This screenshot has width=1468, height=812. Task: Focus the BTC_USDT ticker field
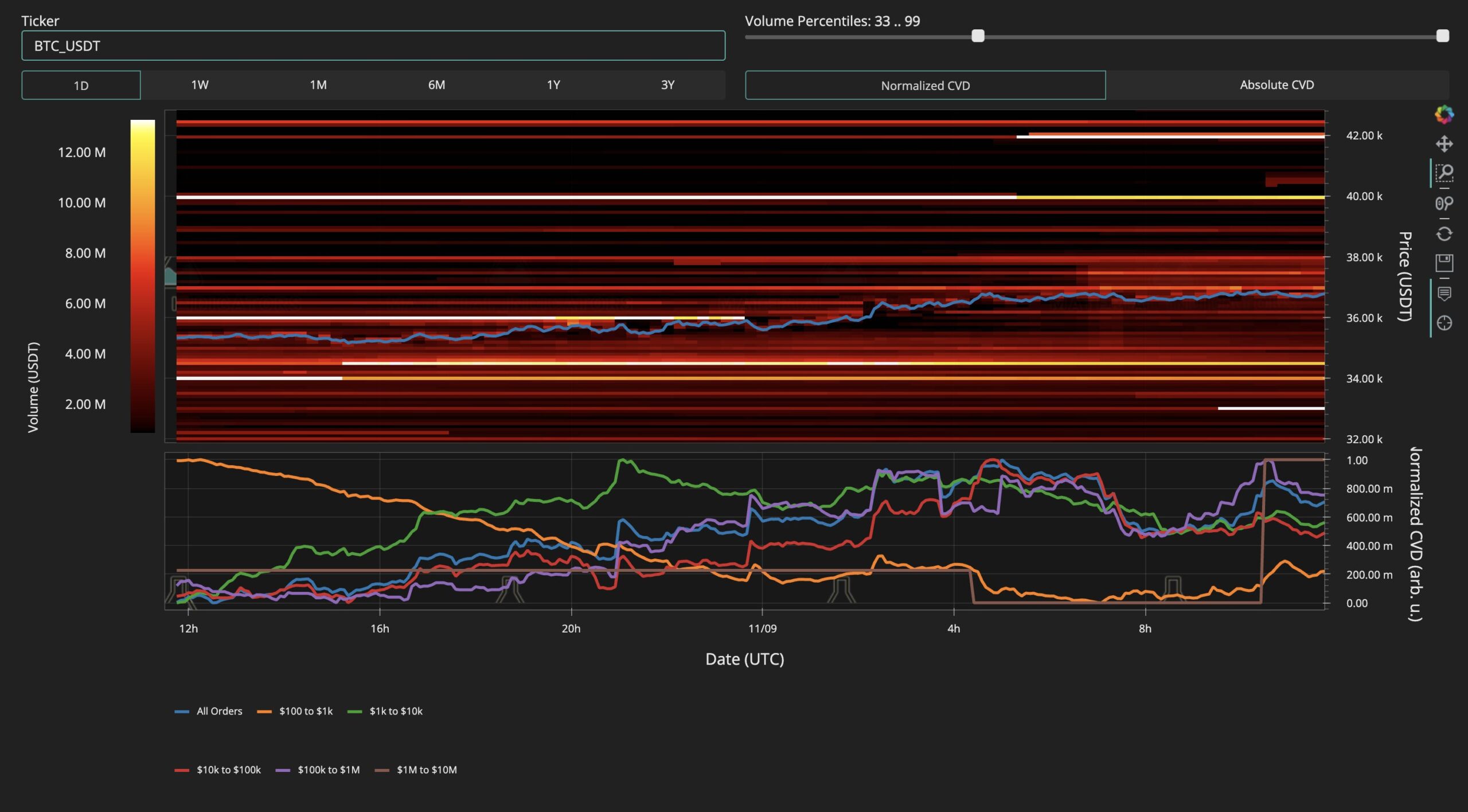373,46
